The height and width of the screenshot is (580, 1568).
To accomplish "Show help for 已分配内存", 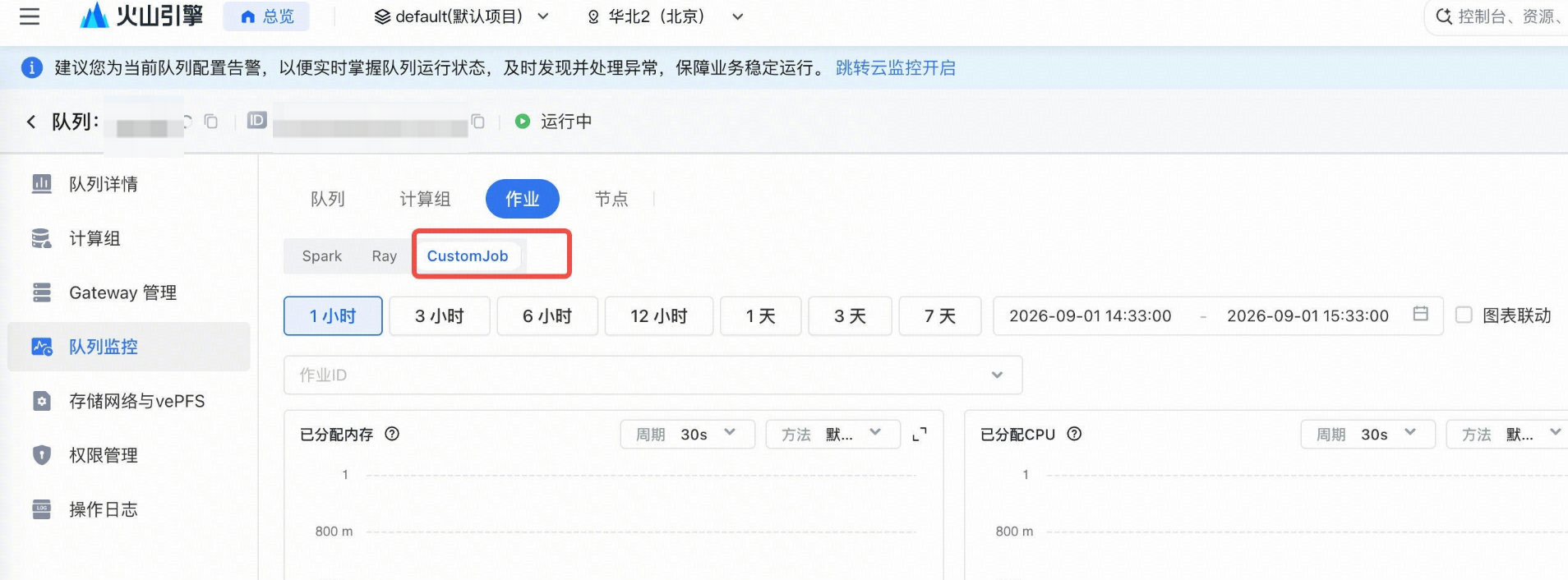I will coord(392,434).
